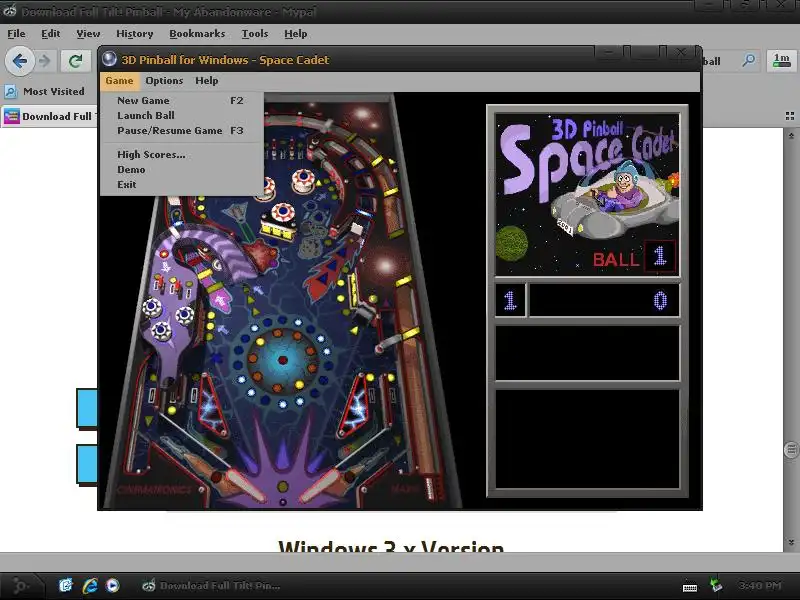The width and height of the screenshot is (800, 600).
Task: Open Most Visited bookmarks folder
Action: click(x=45, y=91)
